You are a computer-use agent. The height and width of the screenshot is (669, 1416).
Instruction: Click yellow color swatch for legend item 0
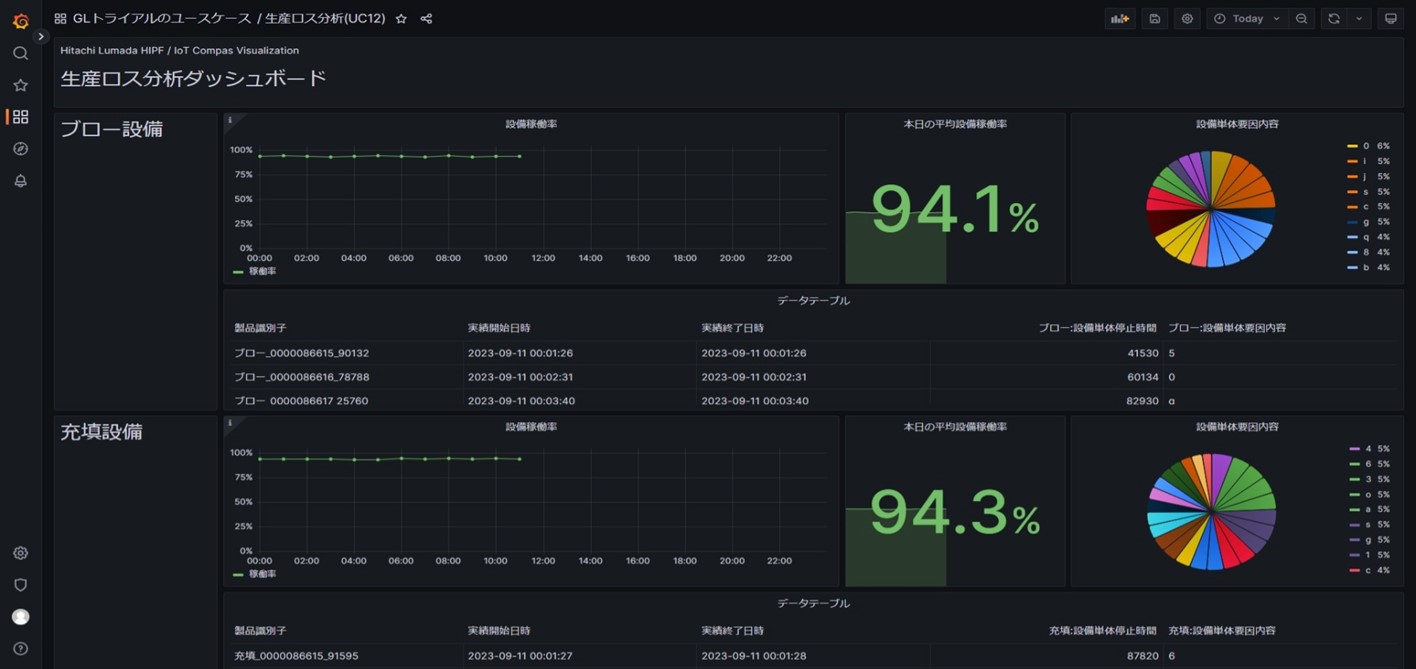point(1352,146)
